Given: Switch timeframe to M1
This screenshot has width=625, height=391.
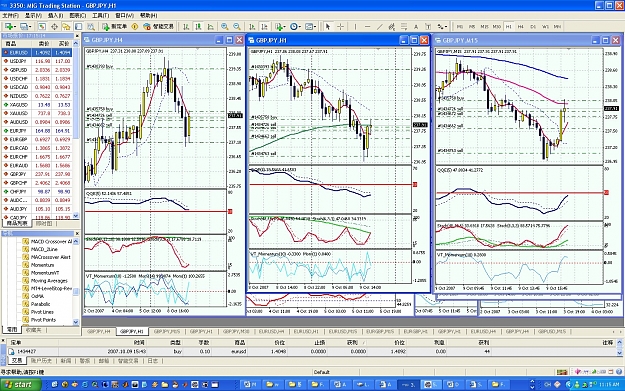Looking at the screenshot, I should tap(460, 27).
